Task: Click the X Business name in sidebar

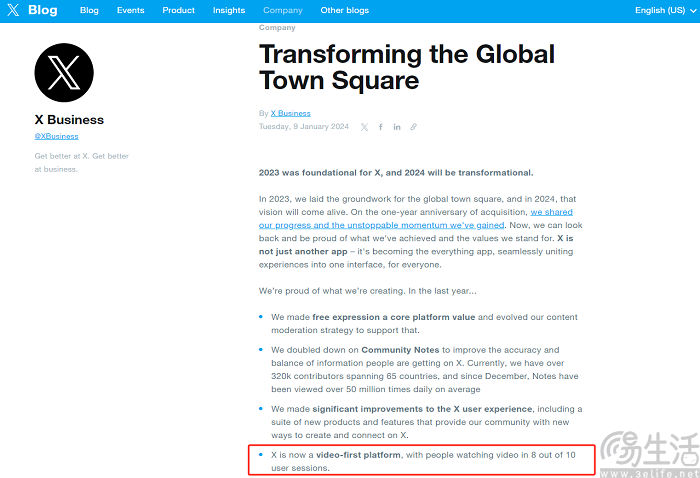Action: point(69,120)
